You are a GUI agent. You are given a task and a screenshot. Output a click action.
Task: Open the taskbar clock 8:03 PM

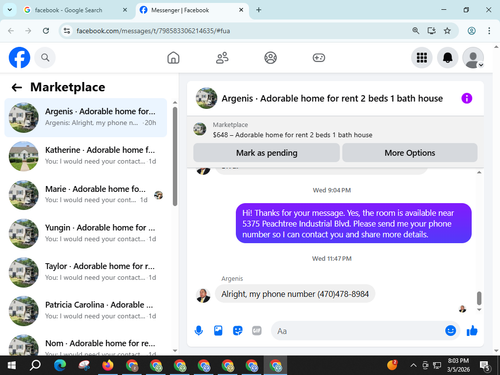click(x=458, y=365)
